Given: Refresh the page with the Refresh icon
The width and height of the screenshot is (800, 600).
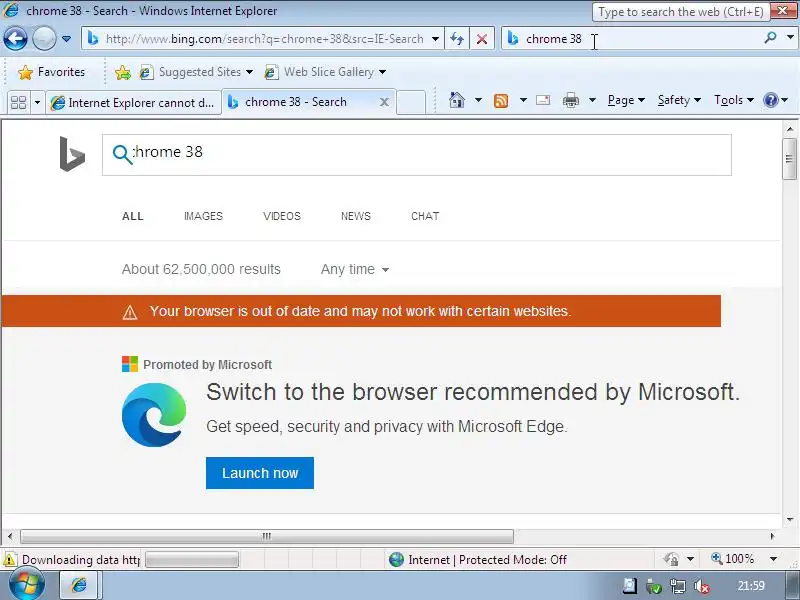Looking at the screenshot, I should click(x=457, y=39).
